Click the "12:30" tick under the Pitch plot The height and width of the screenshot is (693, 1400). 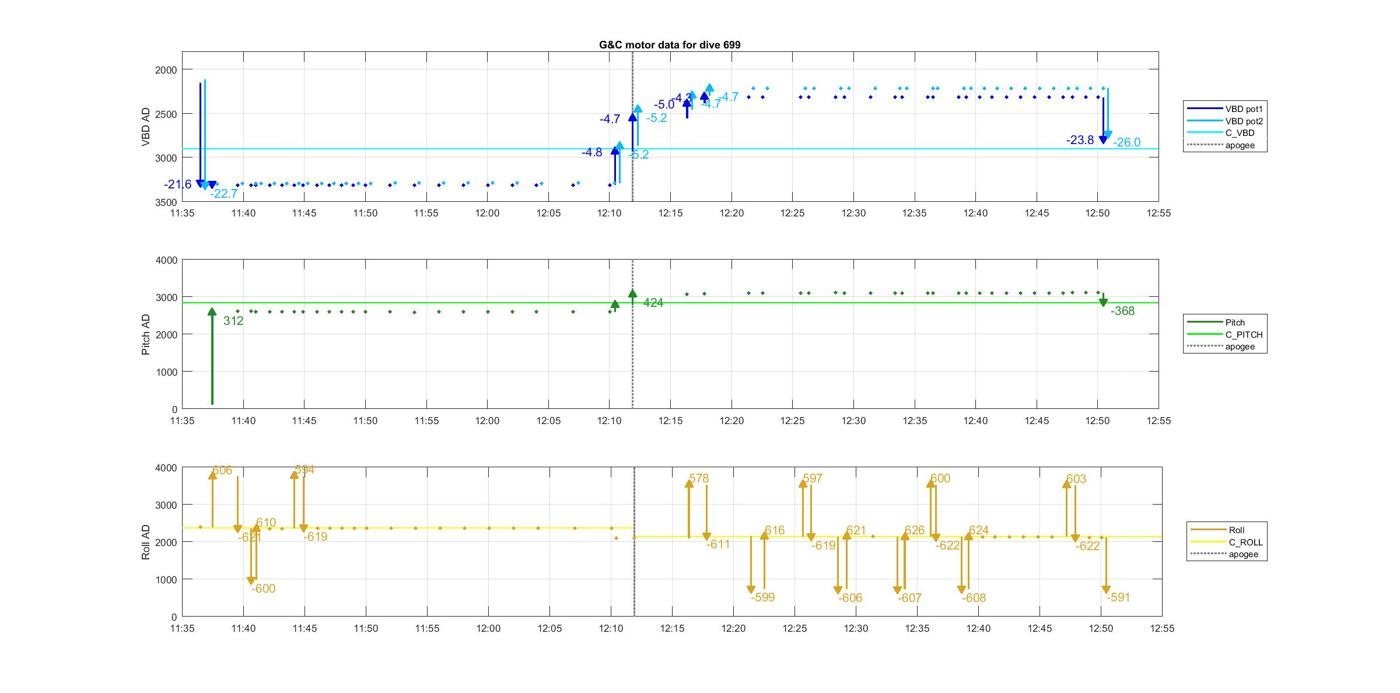tap(854, 421)
